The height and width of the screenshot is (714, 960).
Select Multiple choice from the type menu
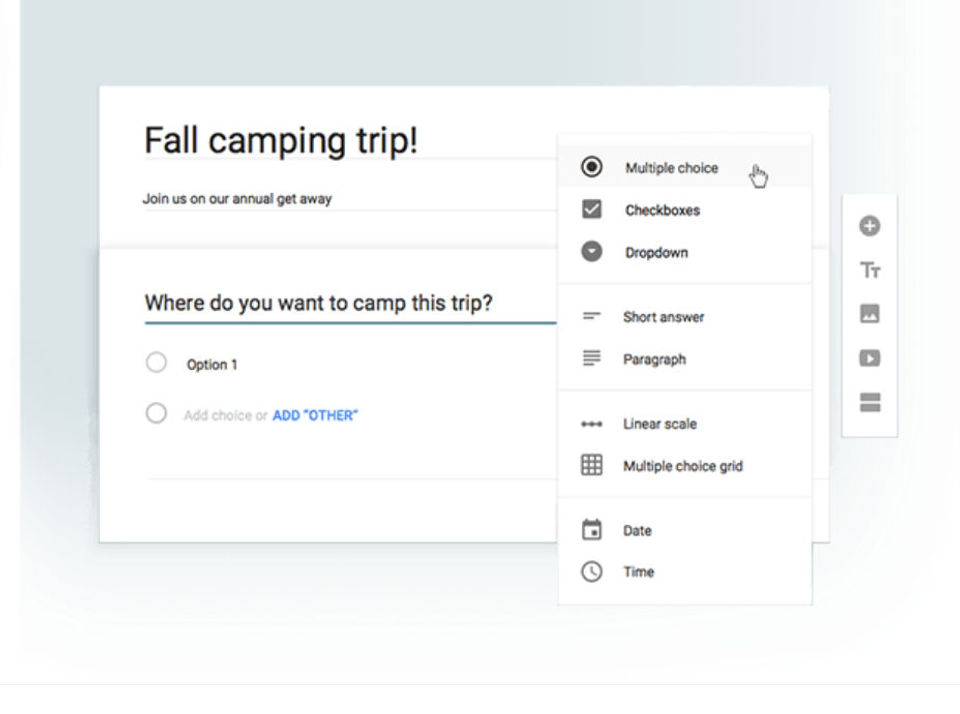(x=671, y=168)
